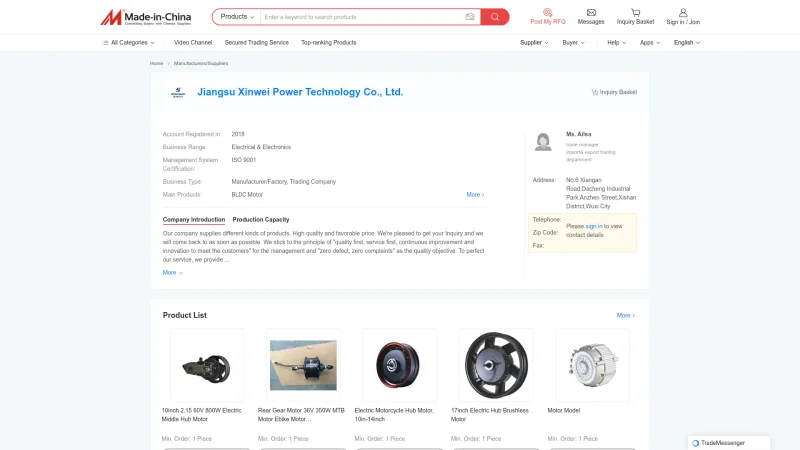Image resolution: width=800 pixels, height=450 pixels.
Task: Open Manufacturers/Suppliers breadcrumb link
Action: pos(201,63)
